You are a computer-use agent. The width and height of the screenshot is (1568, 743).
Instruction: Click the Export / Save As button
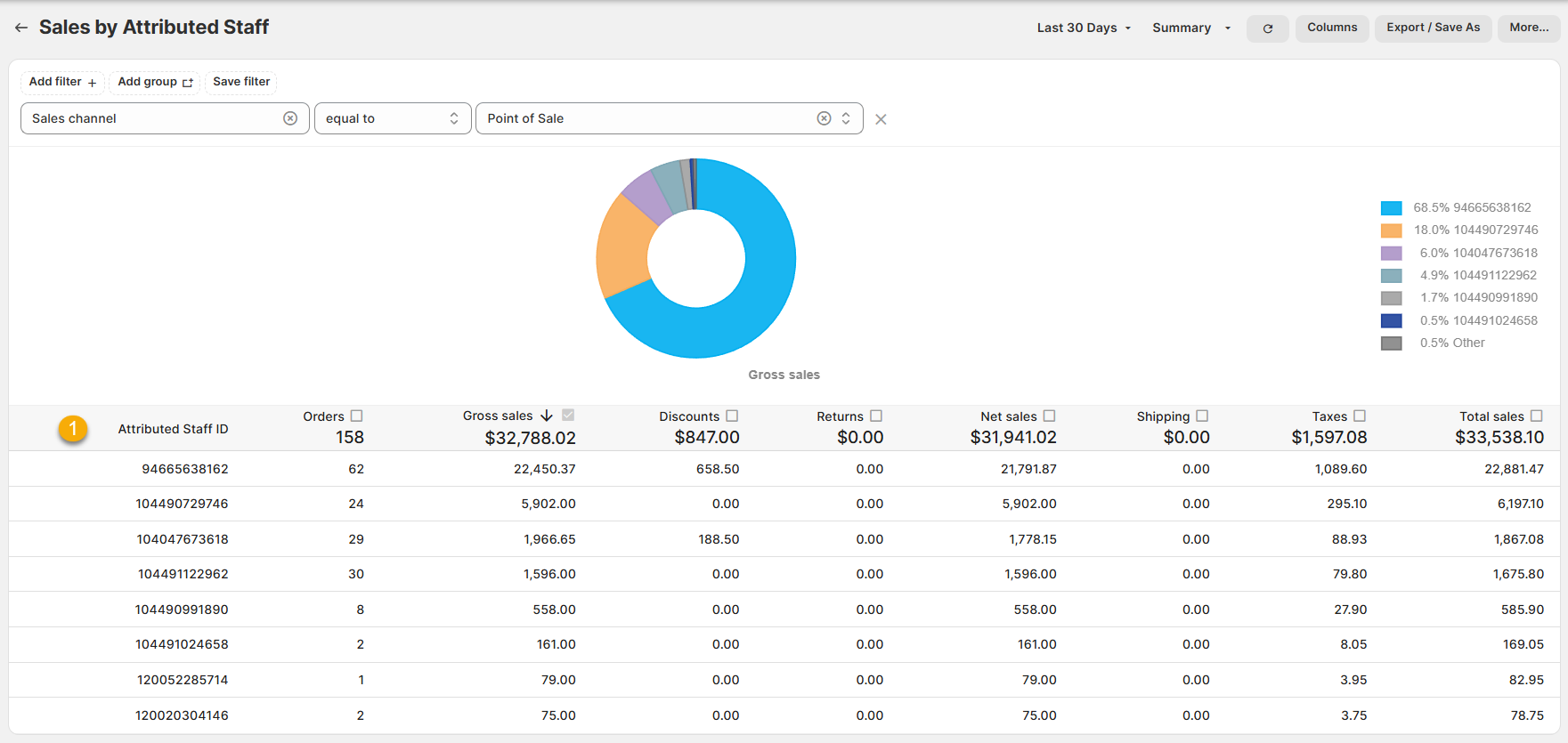1433,28
